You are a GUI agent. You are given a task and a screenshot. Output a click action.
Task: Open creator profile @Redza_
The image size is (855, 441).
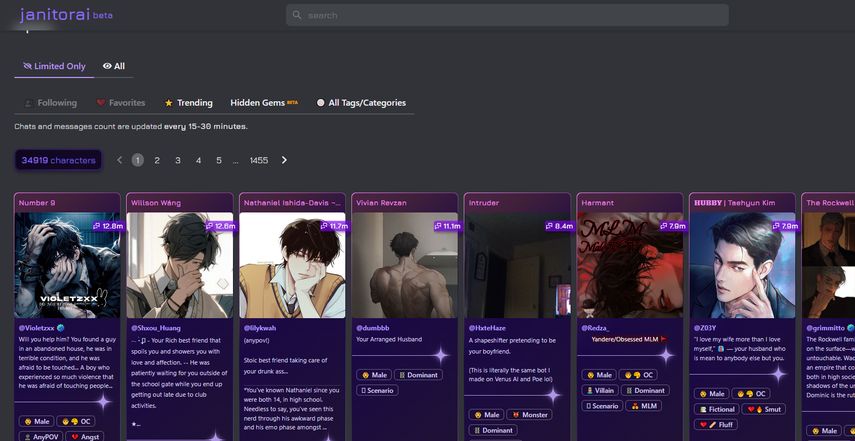[x=595, y=328]
